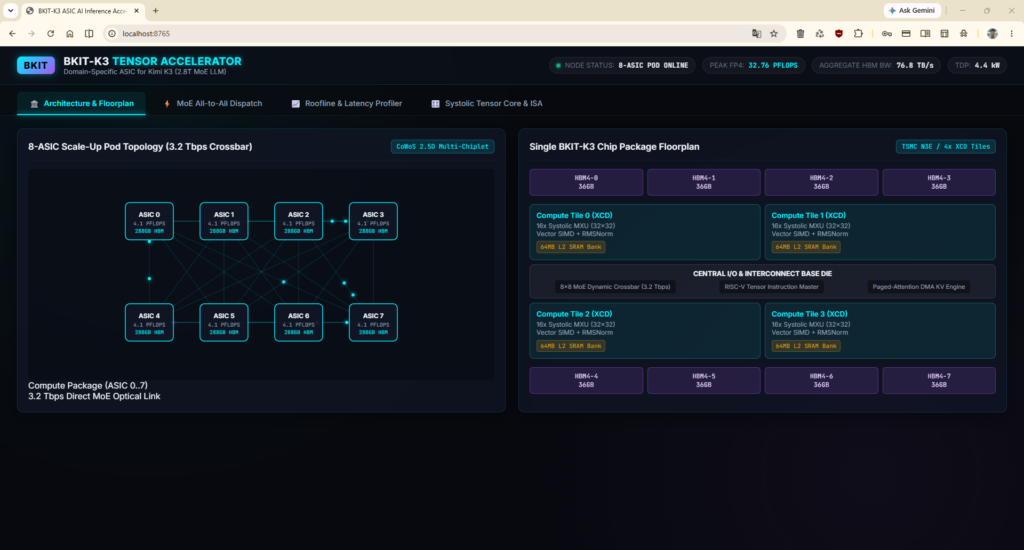Click the translate page icon

pyautogui.click(x=756, y=33)
